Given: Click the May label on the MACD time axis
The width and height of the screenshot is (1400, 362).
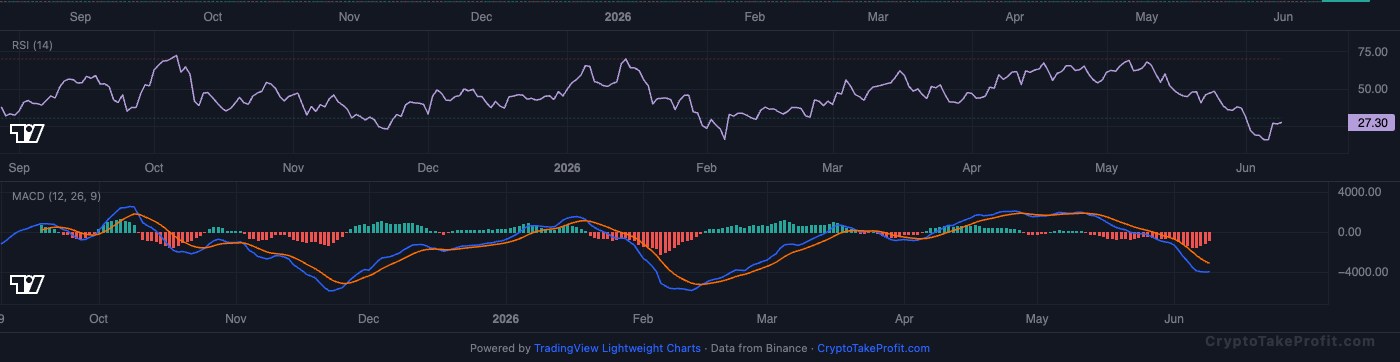Looking at the screenshot, I should click(x=1038, y=319).
